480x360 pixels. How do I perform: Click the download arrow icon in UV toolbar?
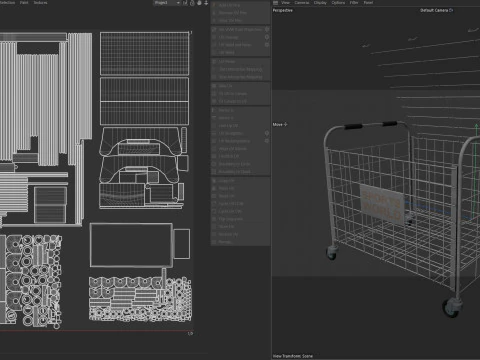pyautogui.click(x=206, y=3)
